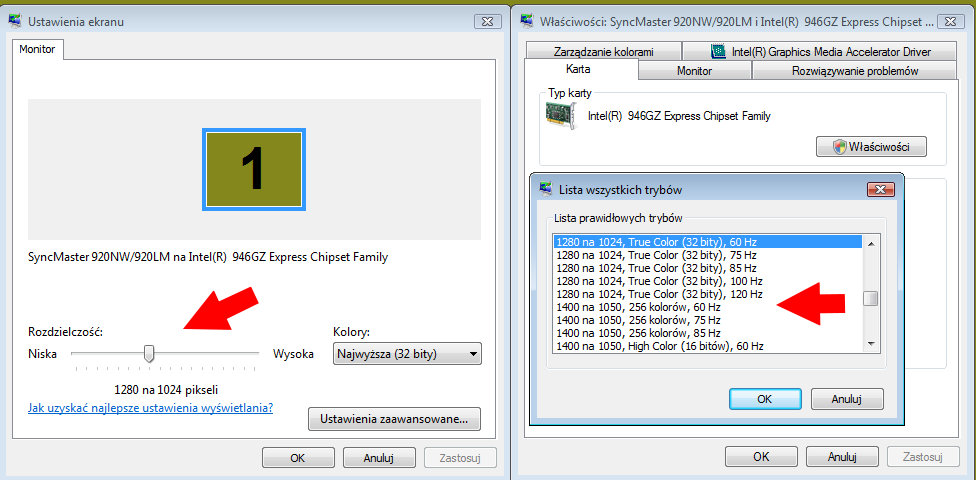This screenshot has height=480, width=976.
Task: Click OK at bottom of Właściwości window
Action: point(761,456)
